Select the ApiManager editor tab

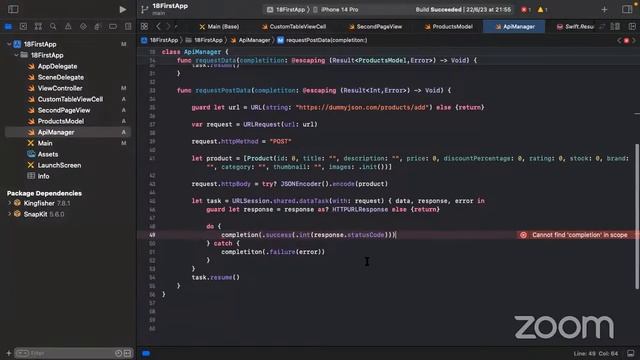pos(514,27)
